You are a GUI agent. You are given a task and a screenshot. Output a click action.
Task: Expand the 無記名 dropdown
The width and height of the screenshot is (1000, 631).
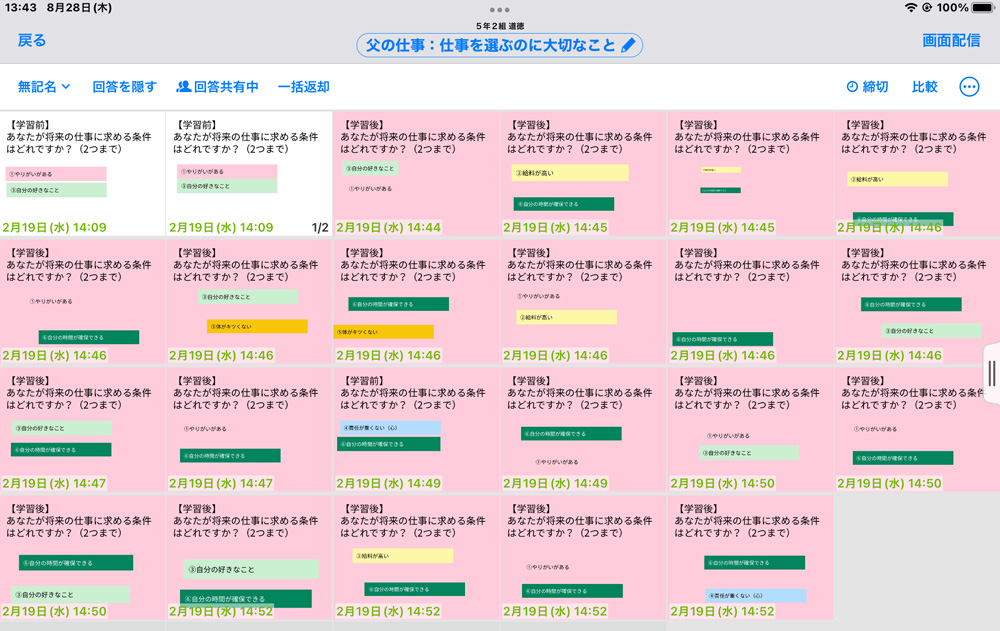point(44,87)
